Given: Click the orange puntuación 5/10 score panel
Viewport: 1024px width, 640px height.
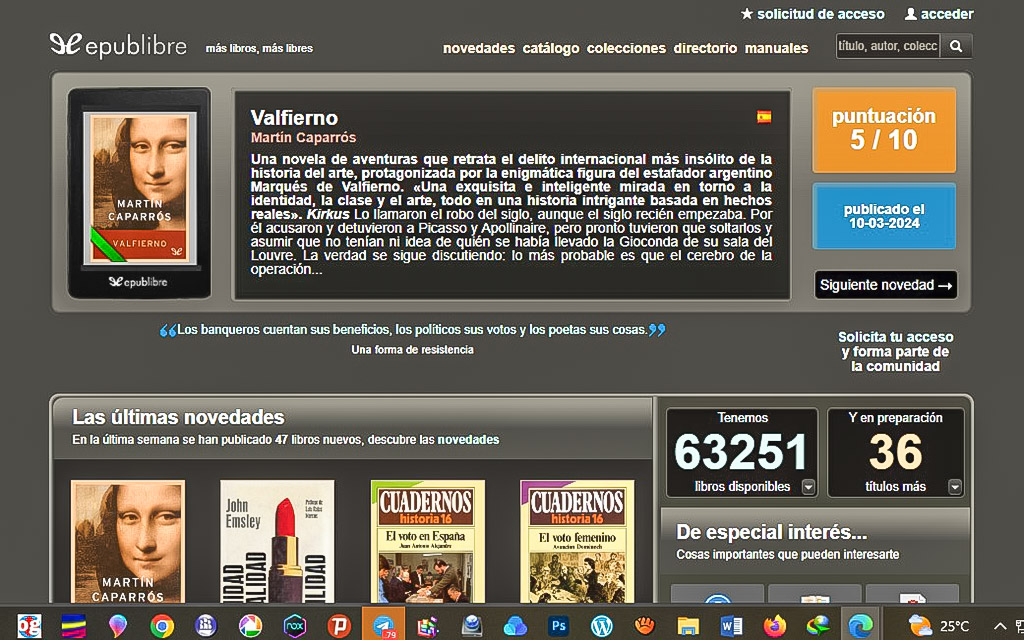Looking at the screenshot, I should tap(884, 131).
